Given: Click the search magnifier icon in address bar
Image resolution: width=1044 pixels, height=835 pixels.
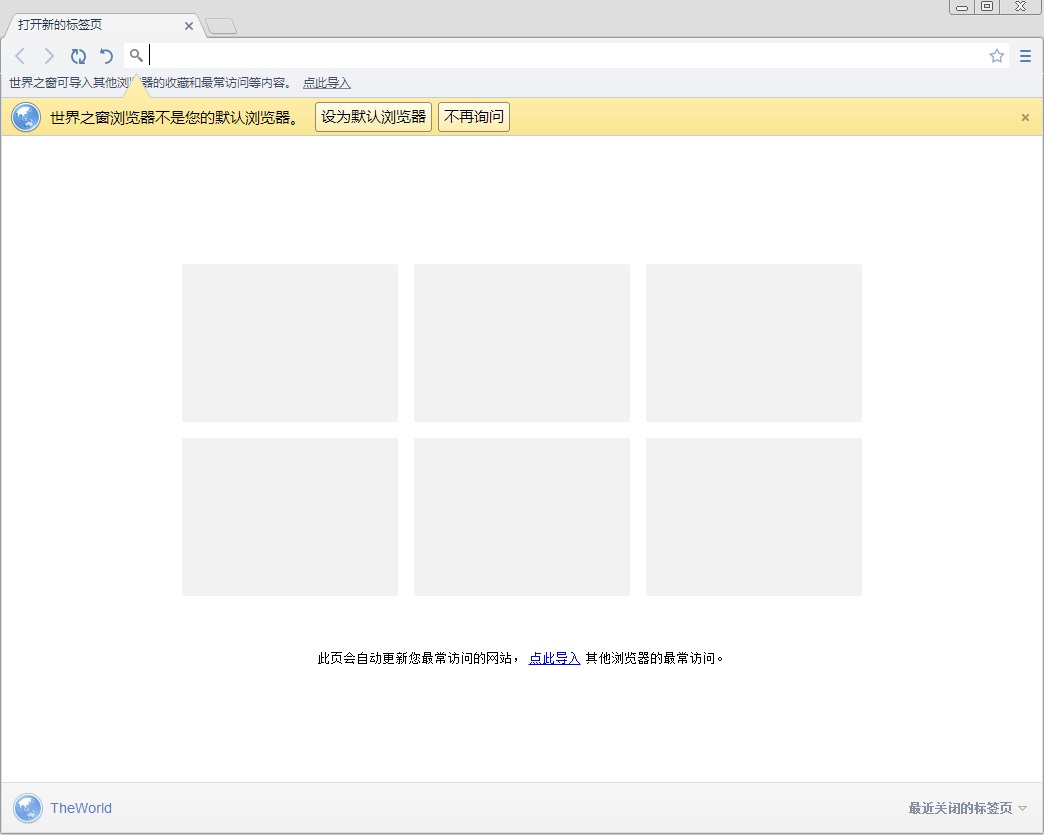Looking at the screenshot, I should coord(136,55).
